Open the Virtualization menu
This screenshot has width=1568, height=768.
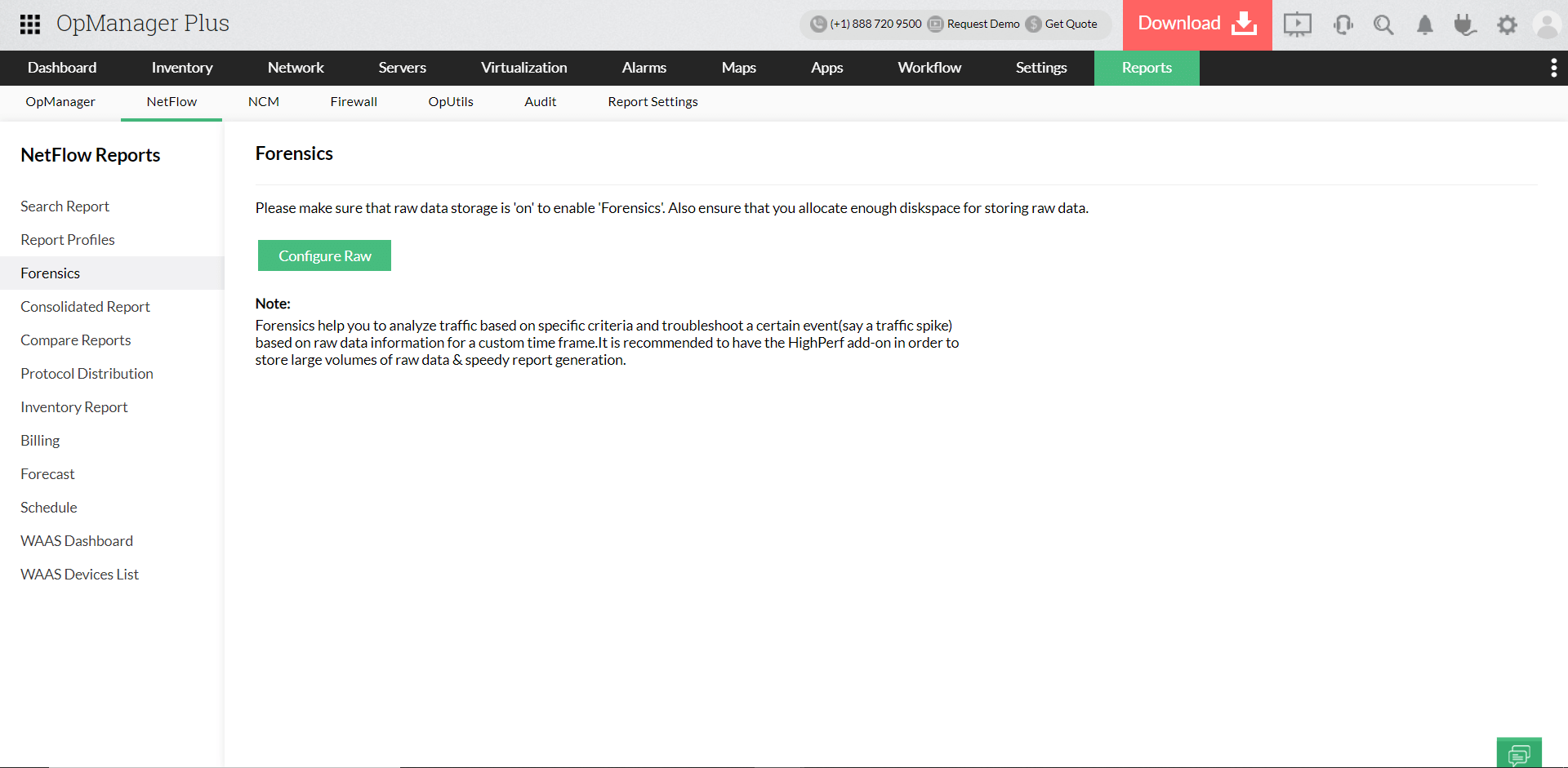click(x=524, y=68)
